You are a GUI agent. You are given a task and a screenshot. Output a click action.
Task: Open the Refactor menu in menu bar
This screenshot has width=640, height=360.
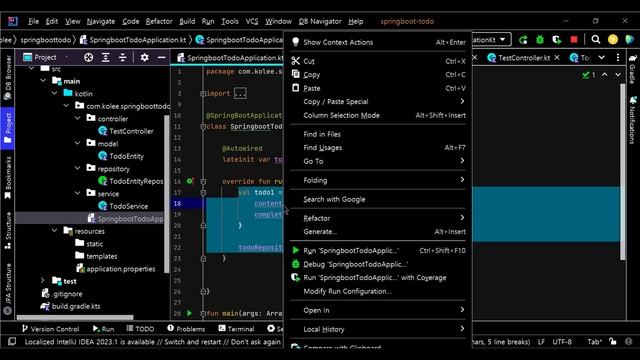(x=159, y=21)
